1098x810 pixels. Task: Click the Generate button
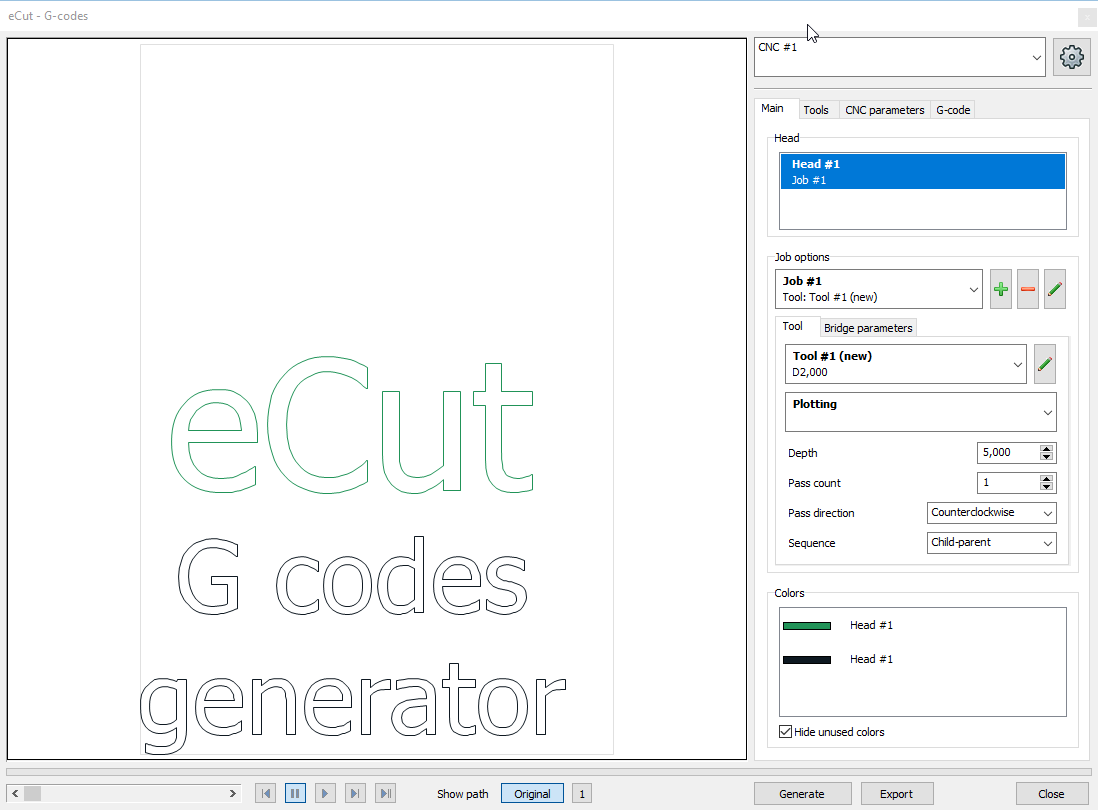point(802,794)
